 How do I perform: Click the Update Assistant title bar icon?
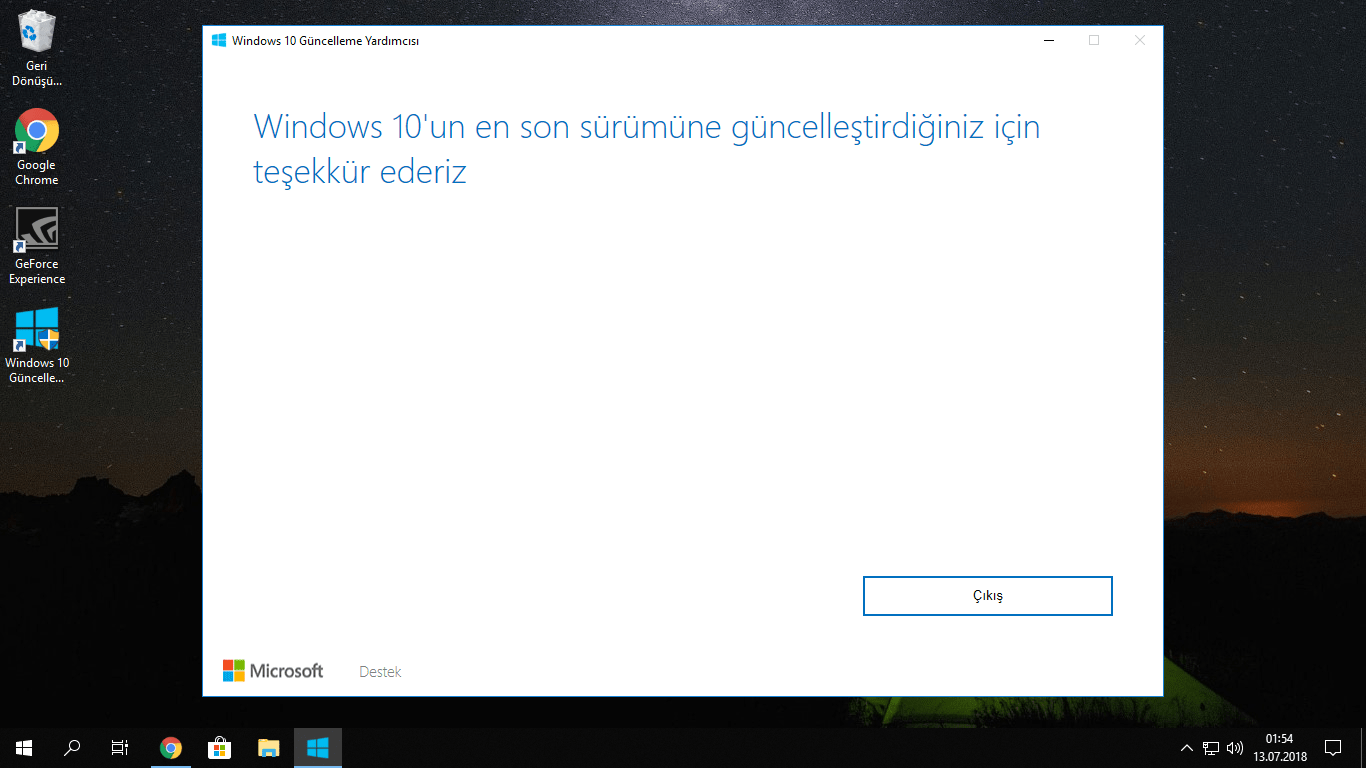[218, 40]
